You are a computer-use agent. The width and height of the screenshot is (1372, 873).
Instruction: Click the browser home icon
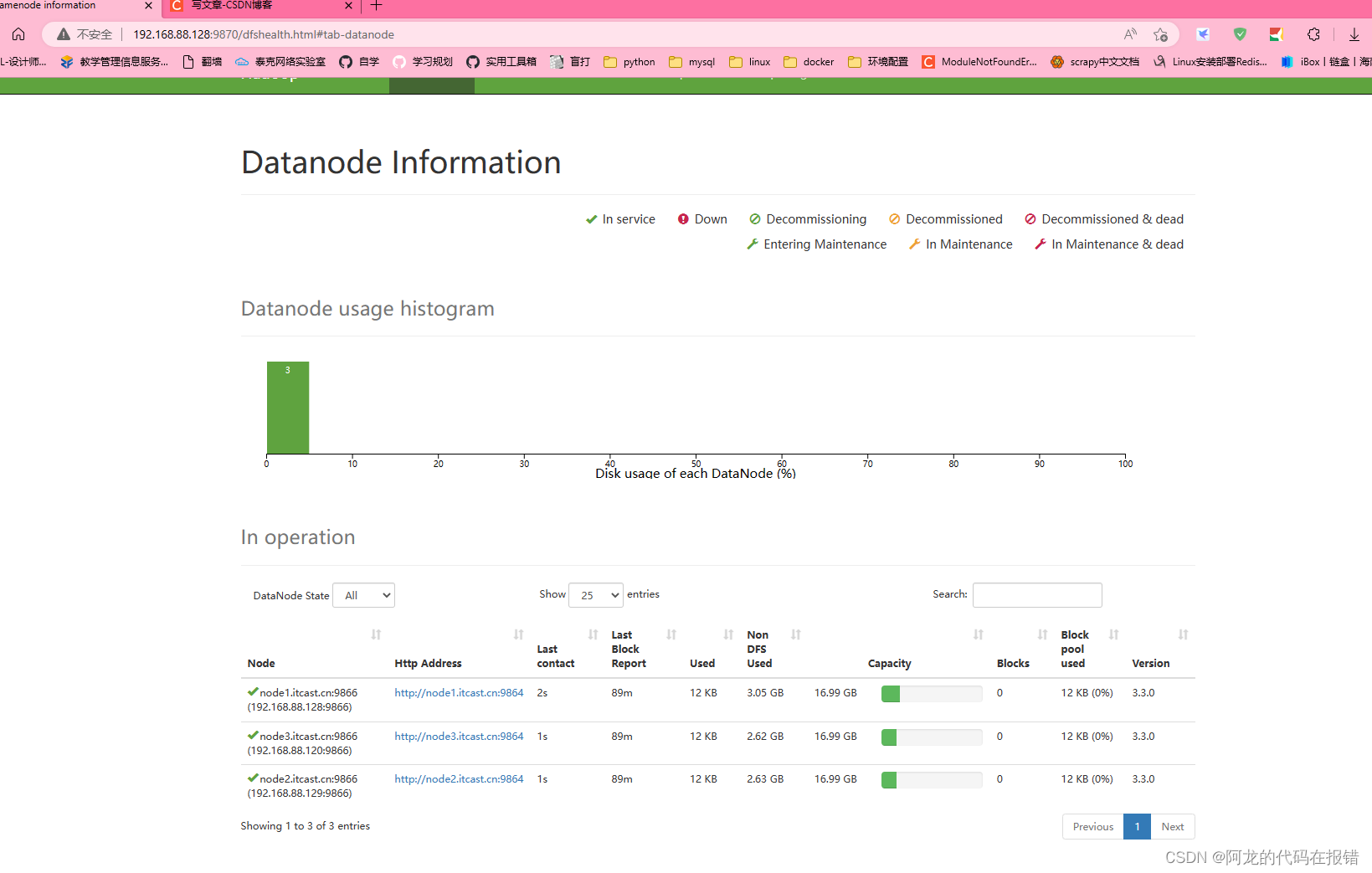click(x=18, y=34)
